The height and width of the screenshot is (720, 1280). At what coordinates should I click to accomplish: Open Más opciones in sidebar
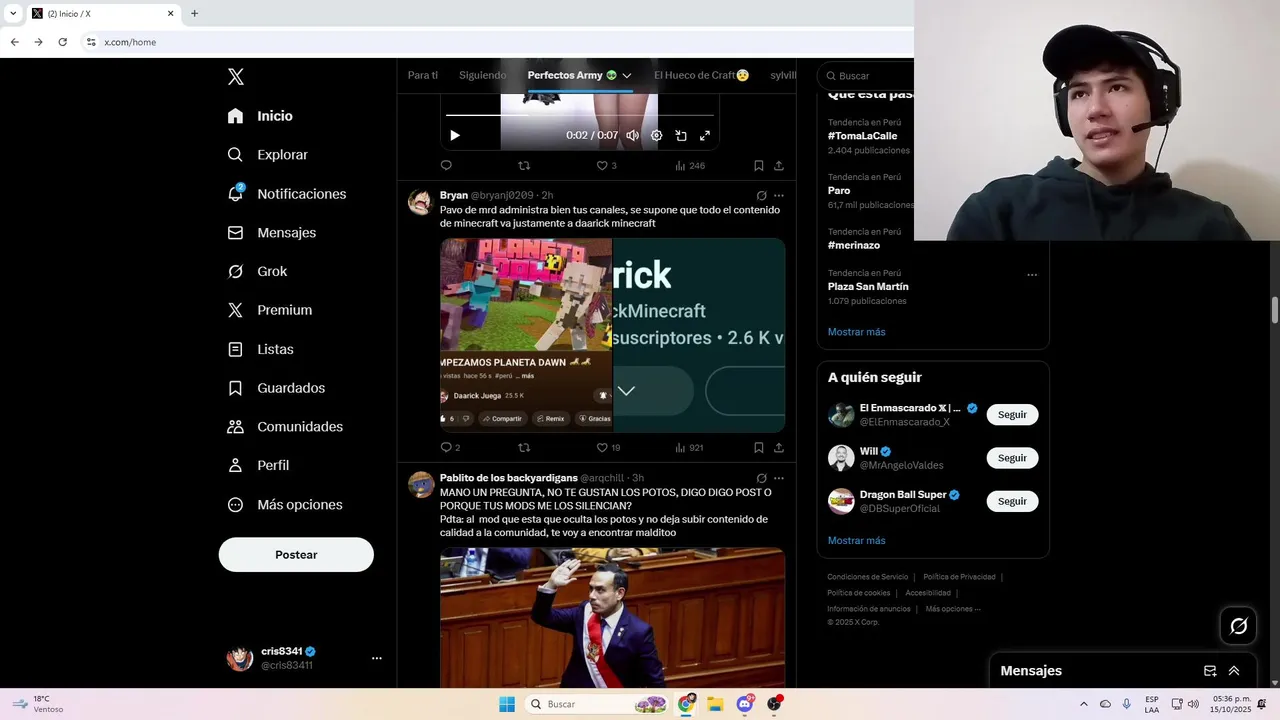(x=285, y=505)
